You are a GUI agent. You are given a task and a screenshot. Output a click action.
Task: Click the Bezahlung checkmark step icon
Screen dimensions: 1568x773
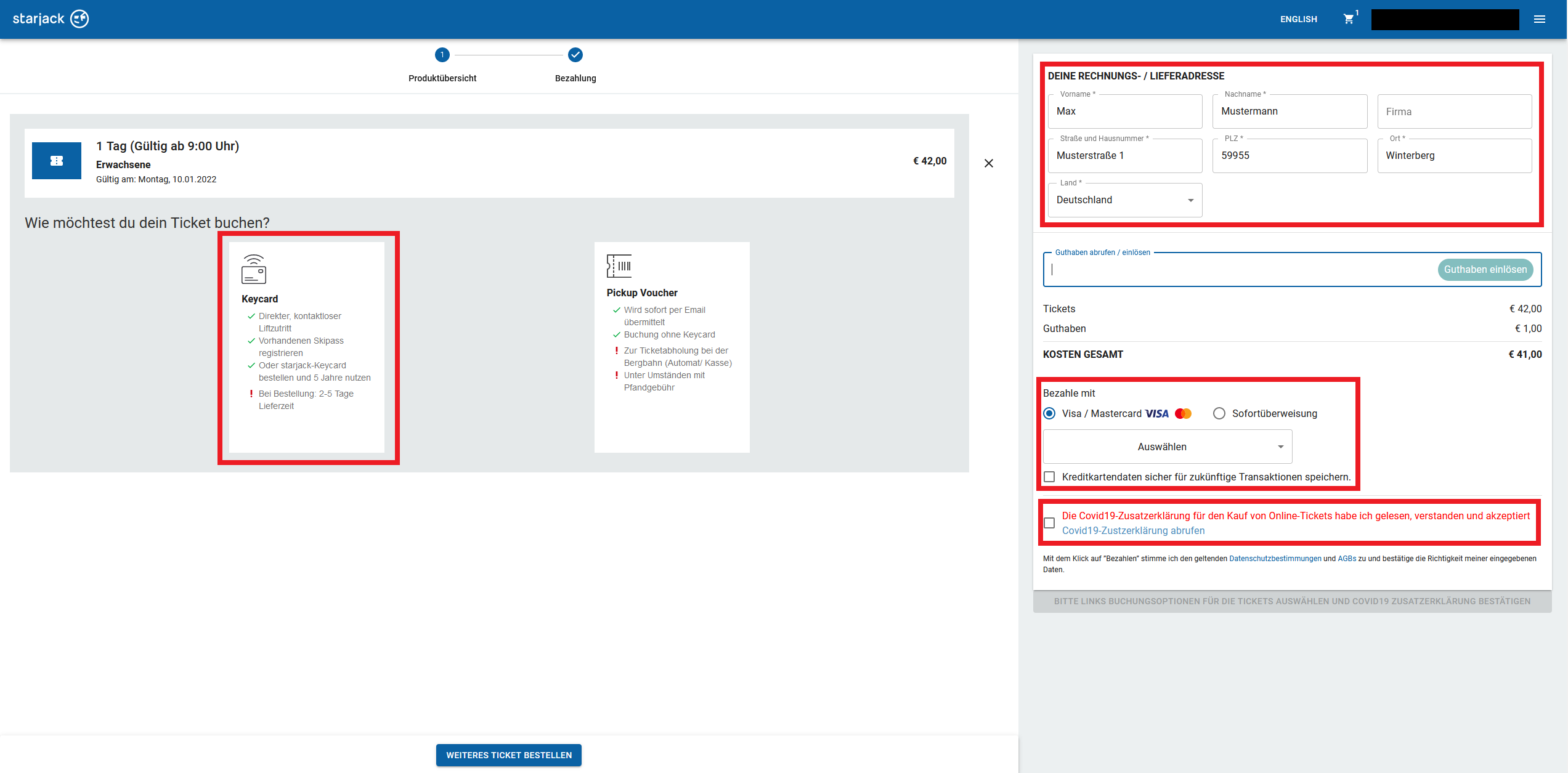click(575, 55)
